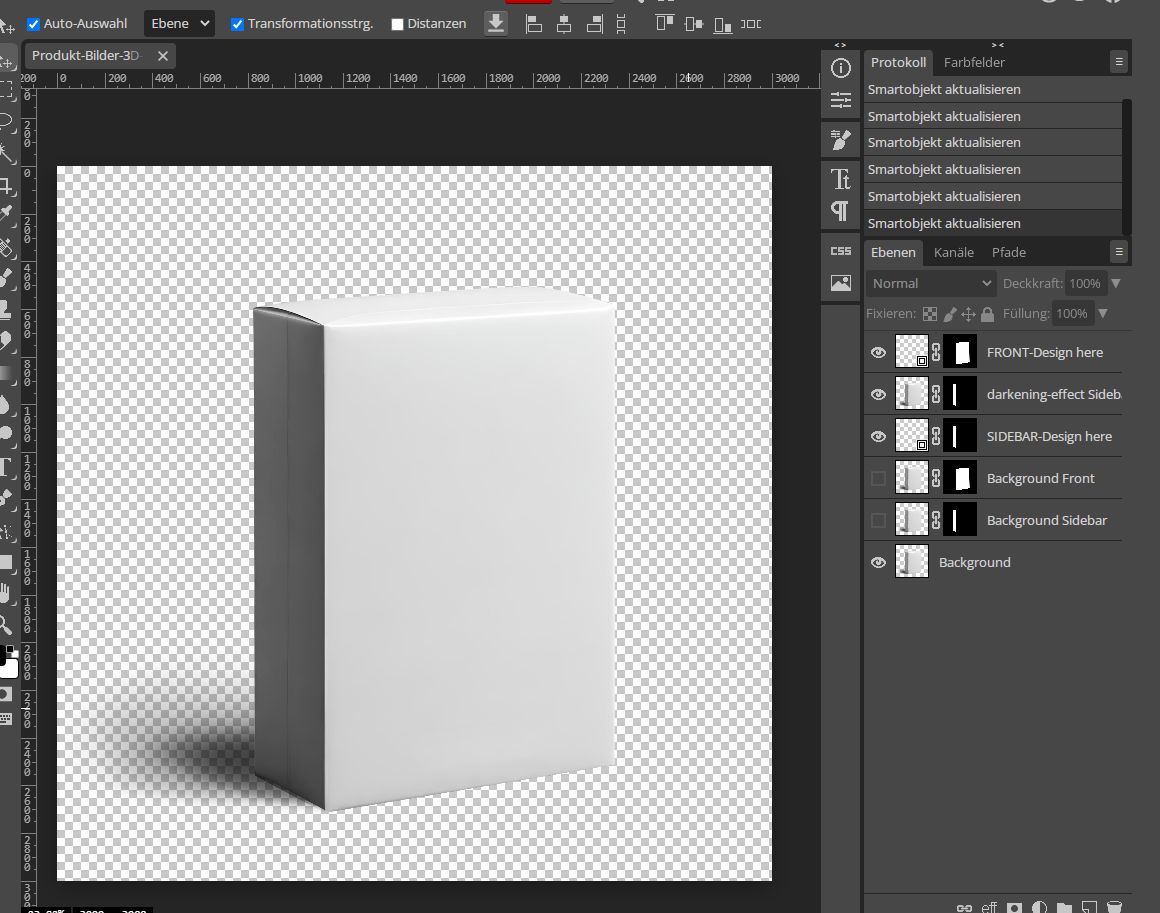Image resolution: width=1160 pixels, height=913 pixels.
Task: Enable the Distanzen checkbox
Action: [396, 23]
